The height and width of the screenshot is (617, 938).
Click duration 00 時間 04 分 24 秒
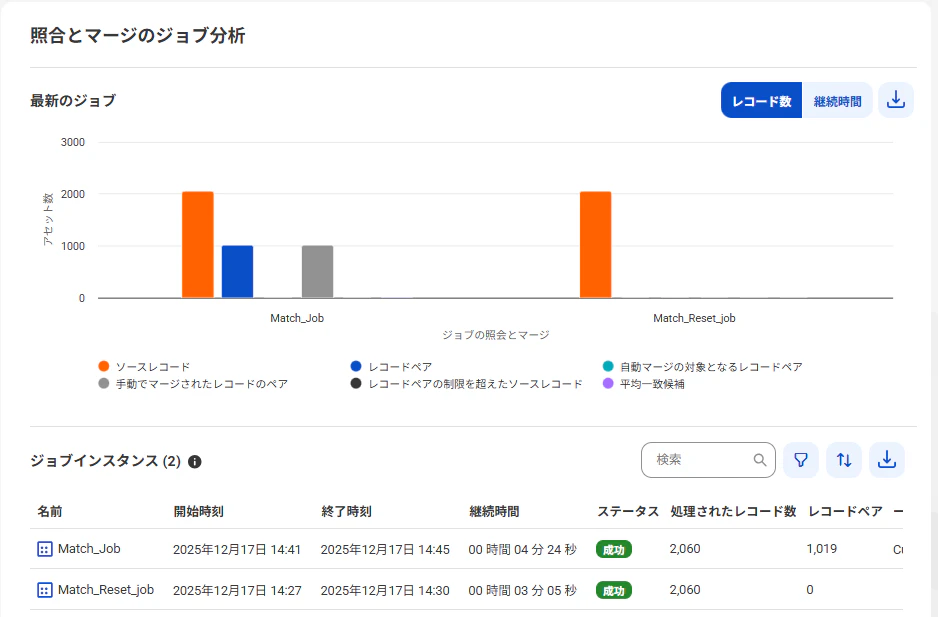[x=522, y=549]
